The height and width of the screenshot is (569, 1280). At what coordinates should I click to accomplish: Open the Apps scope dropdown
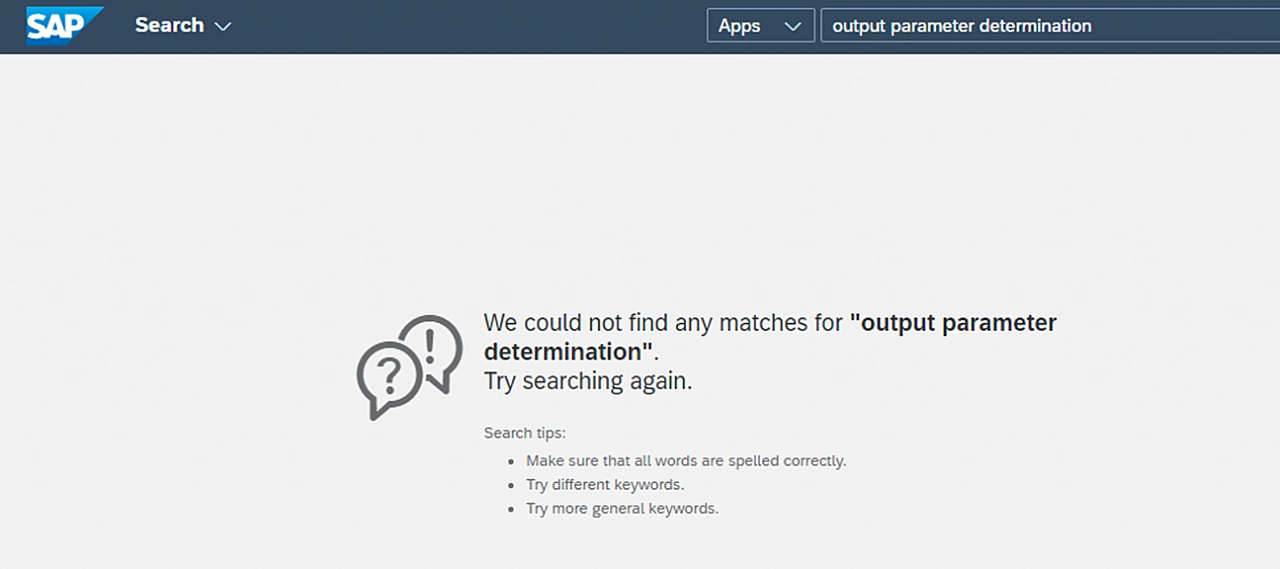point(760,26)
